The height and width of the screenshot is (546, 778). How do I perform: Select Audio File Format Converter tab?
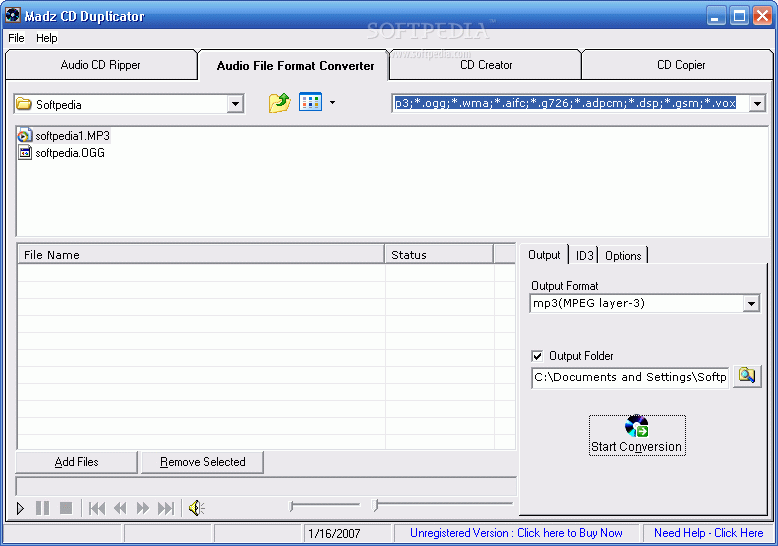click(295, 66)
